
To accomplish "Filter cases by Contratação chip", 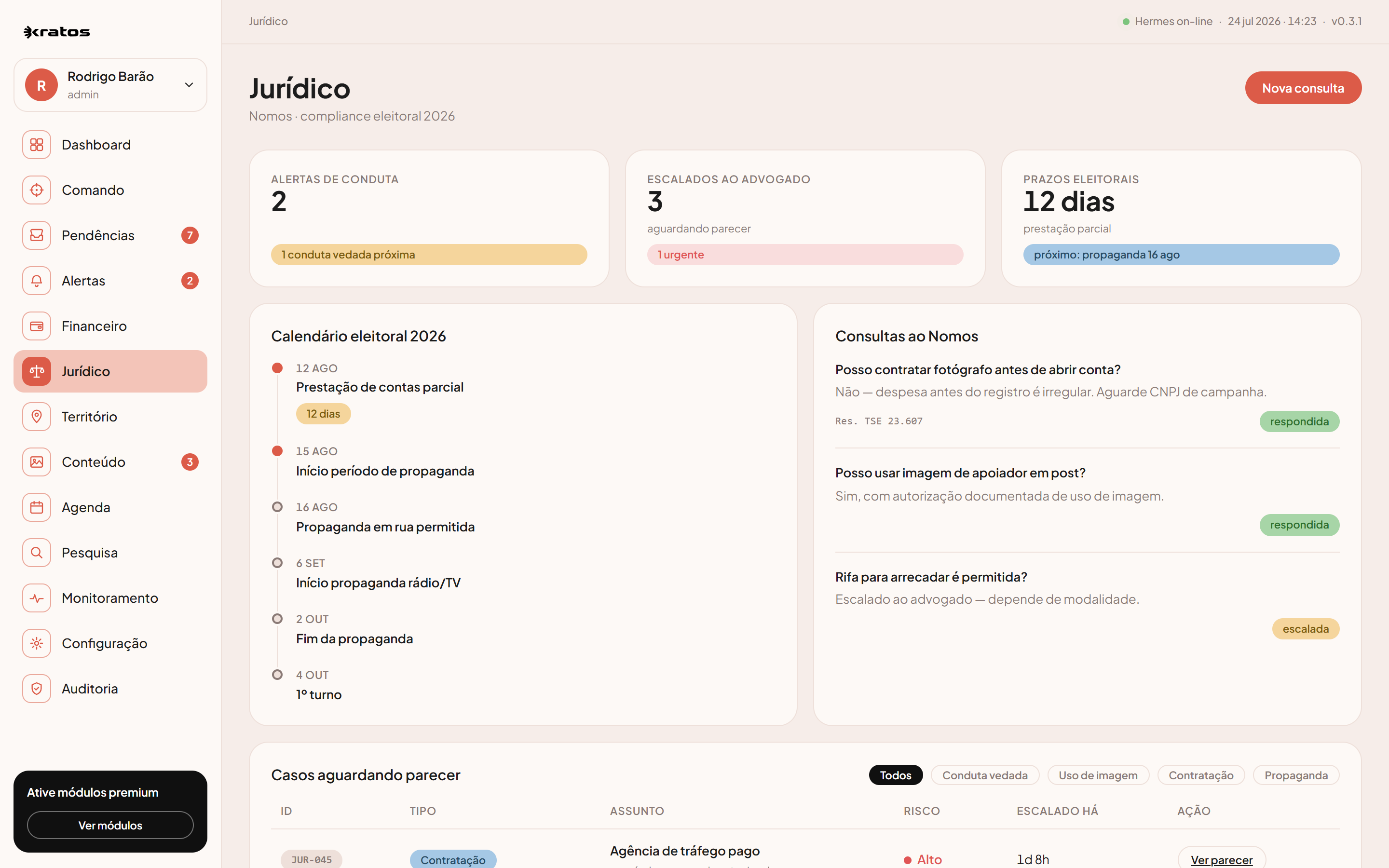I will point(1201,775).
